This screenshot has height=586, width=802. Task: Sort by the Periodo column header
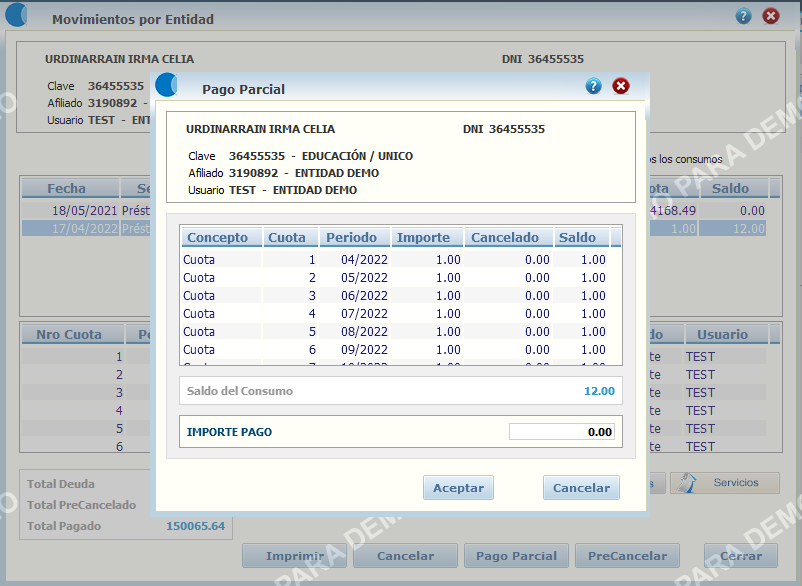[x=354, y=237]
